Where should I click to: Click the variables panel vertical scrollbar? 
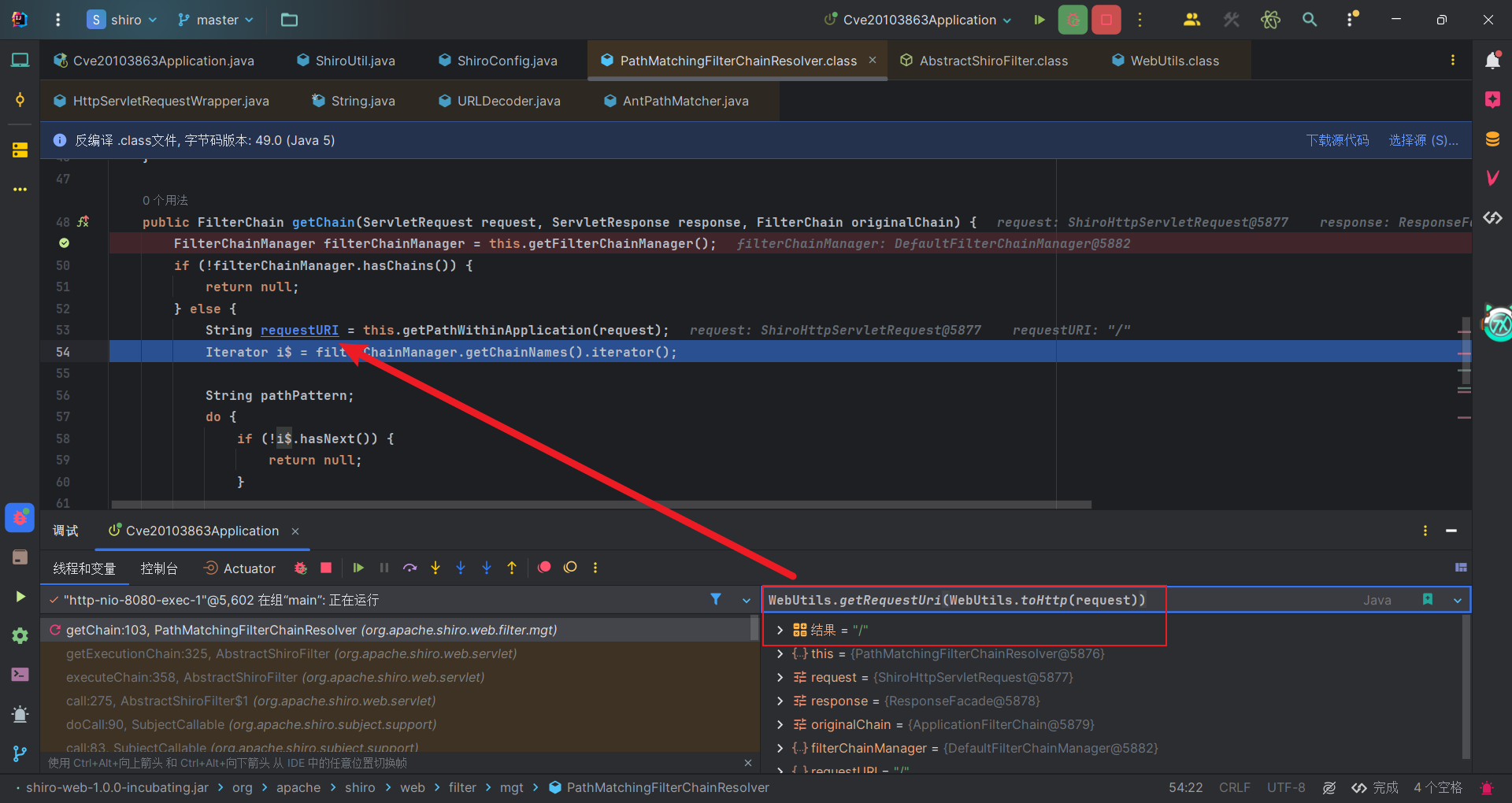pos(1466,685)
